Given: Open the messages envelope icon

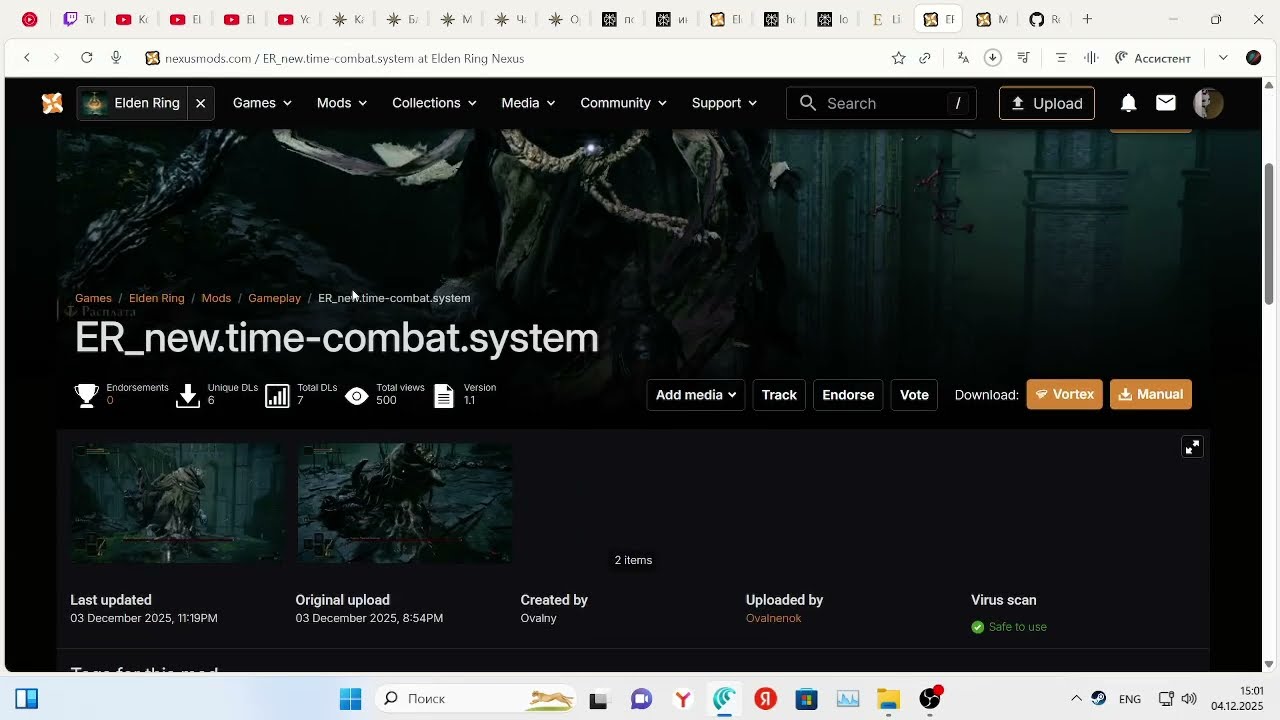Looking at the screenshot, I should click(1165, 103).
